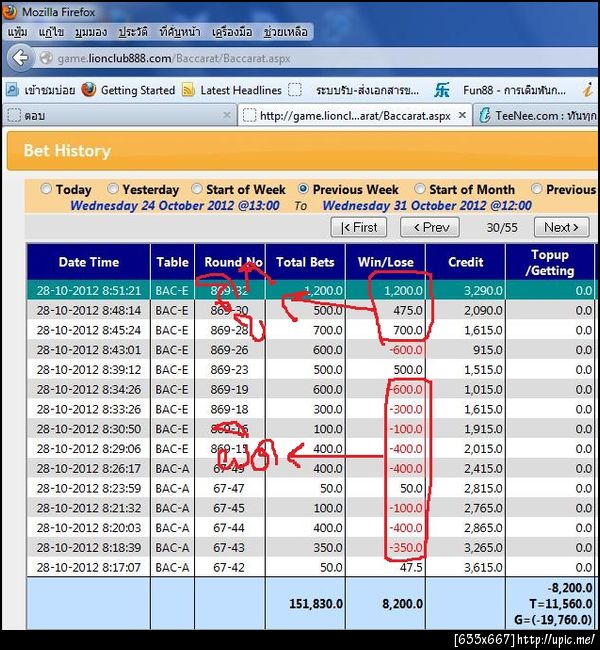Click the Table column header
This screenshot has height=650, width=600.
coord(172,262)
